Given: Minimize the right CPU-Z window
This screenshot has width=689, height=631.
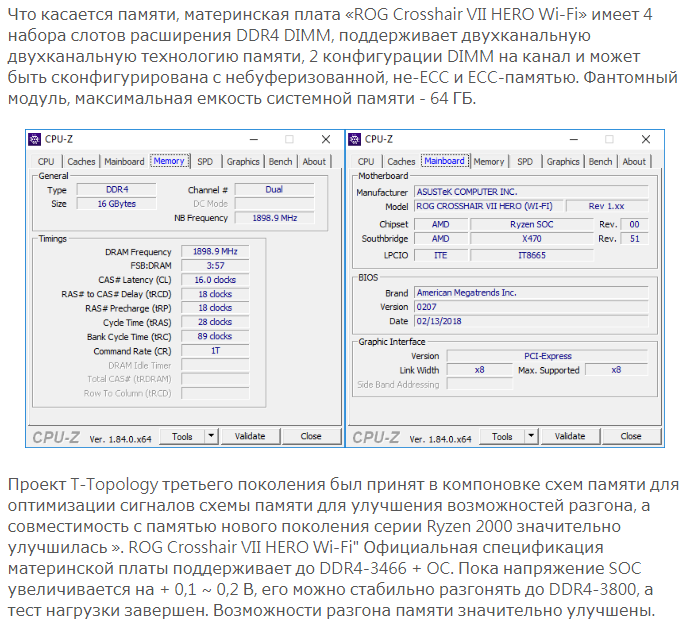Looking at the screenshot, I should (x=573, y=140).
